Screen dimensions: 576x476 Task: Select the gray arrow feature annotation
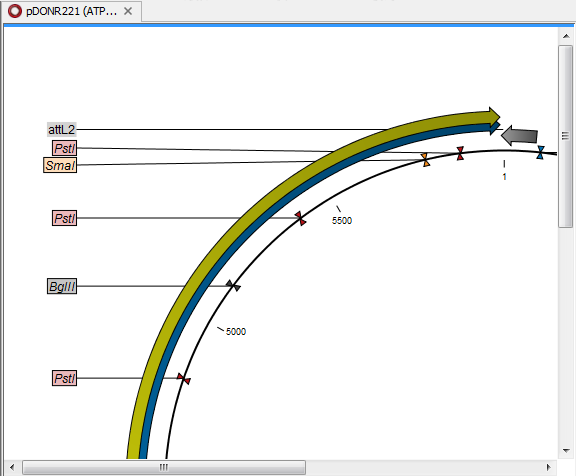coord(519,136)
